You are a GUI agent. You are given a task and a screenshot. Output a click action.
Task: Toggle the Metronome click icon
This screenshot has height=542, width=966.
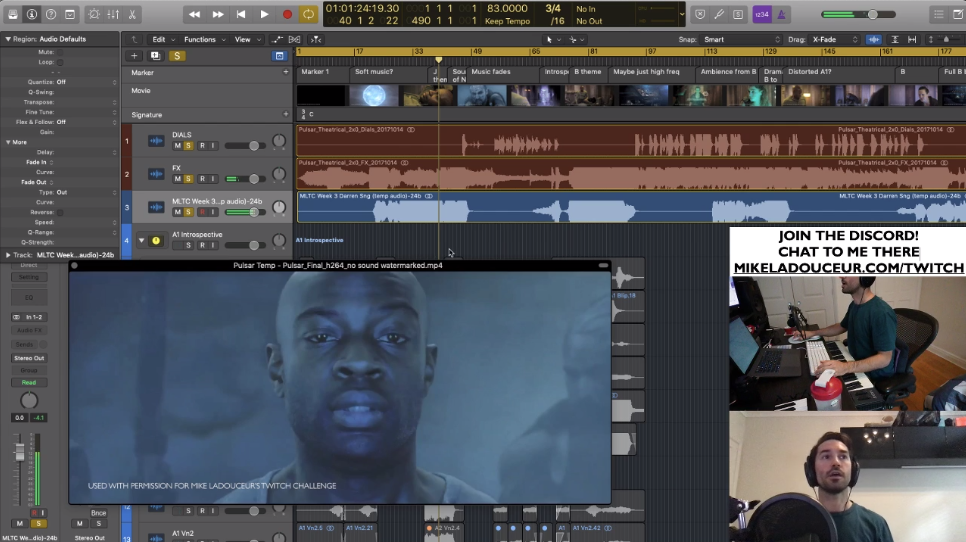(781, 14)
